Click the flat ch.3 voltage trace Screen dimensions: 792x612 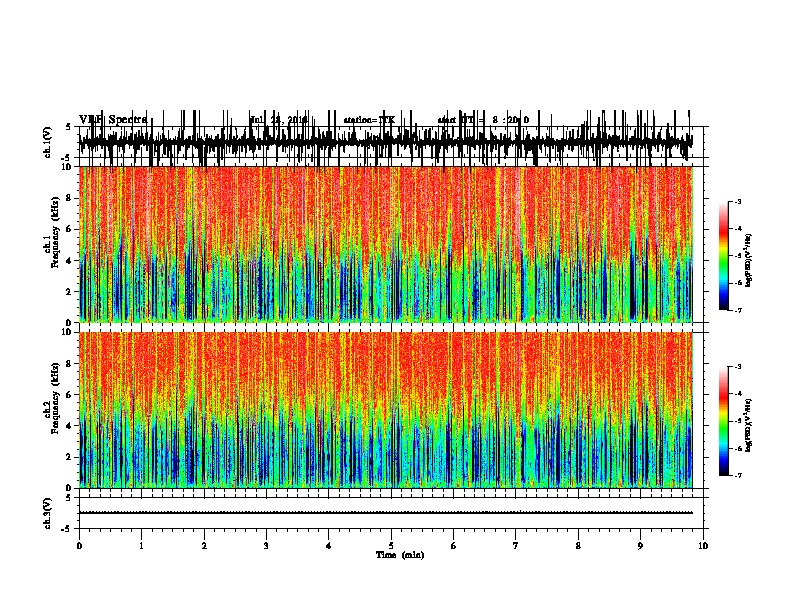click(x=385, y=513)
